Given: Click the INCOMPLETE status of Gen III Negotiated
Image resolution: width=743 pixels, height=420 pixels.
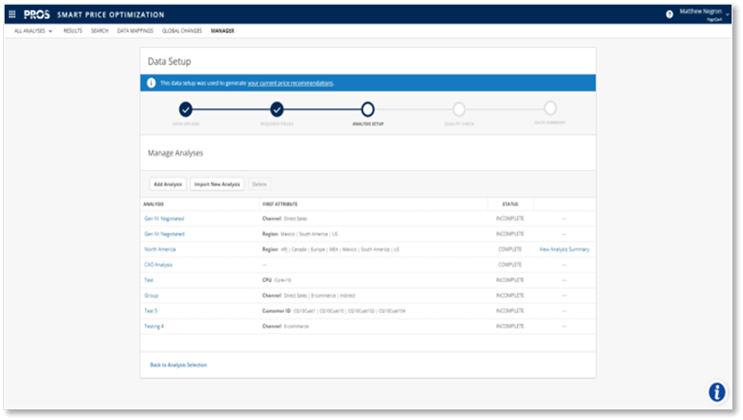Looking at the screenshot, I should [510, 219].
